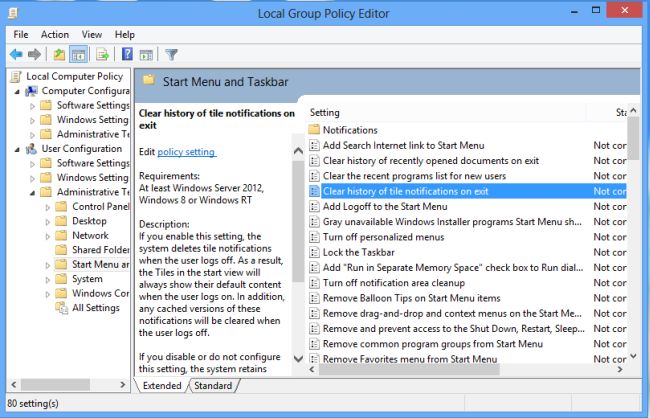This screenshot has height=418, width=650.
Task: Expand the Network tree node
Action: point(48,236)
